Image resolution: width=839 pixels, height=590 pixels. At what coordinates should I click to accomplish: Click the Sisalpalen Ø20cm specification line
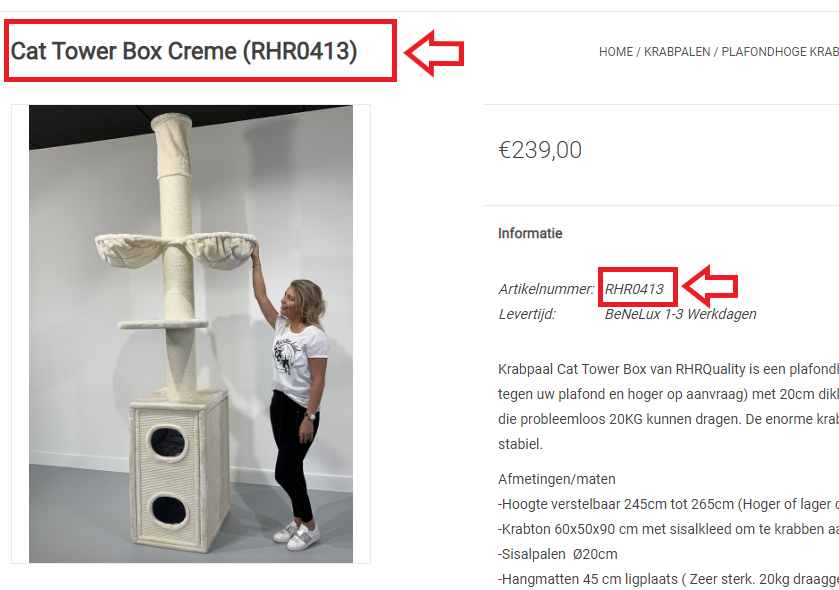point(558,554)
